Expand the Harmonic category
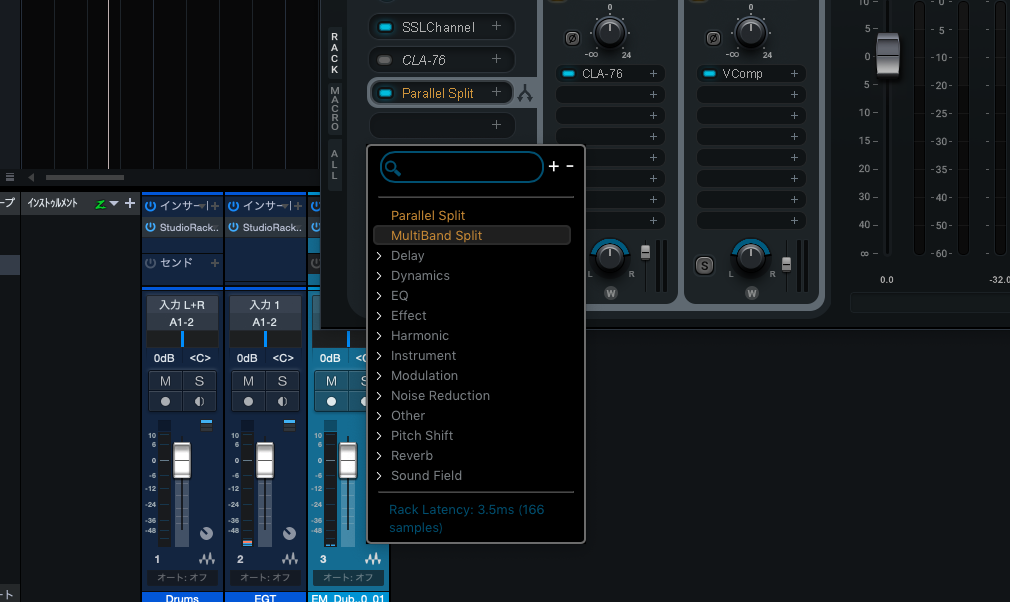 pyautogui.click(x=379, y=335)
